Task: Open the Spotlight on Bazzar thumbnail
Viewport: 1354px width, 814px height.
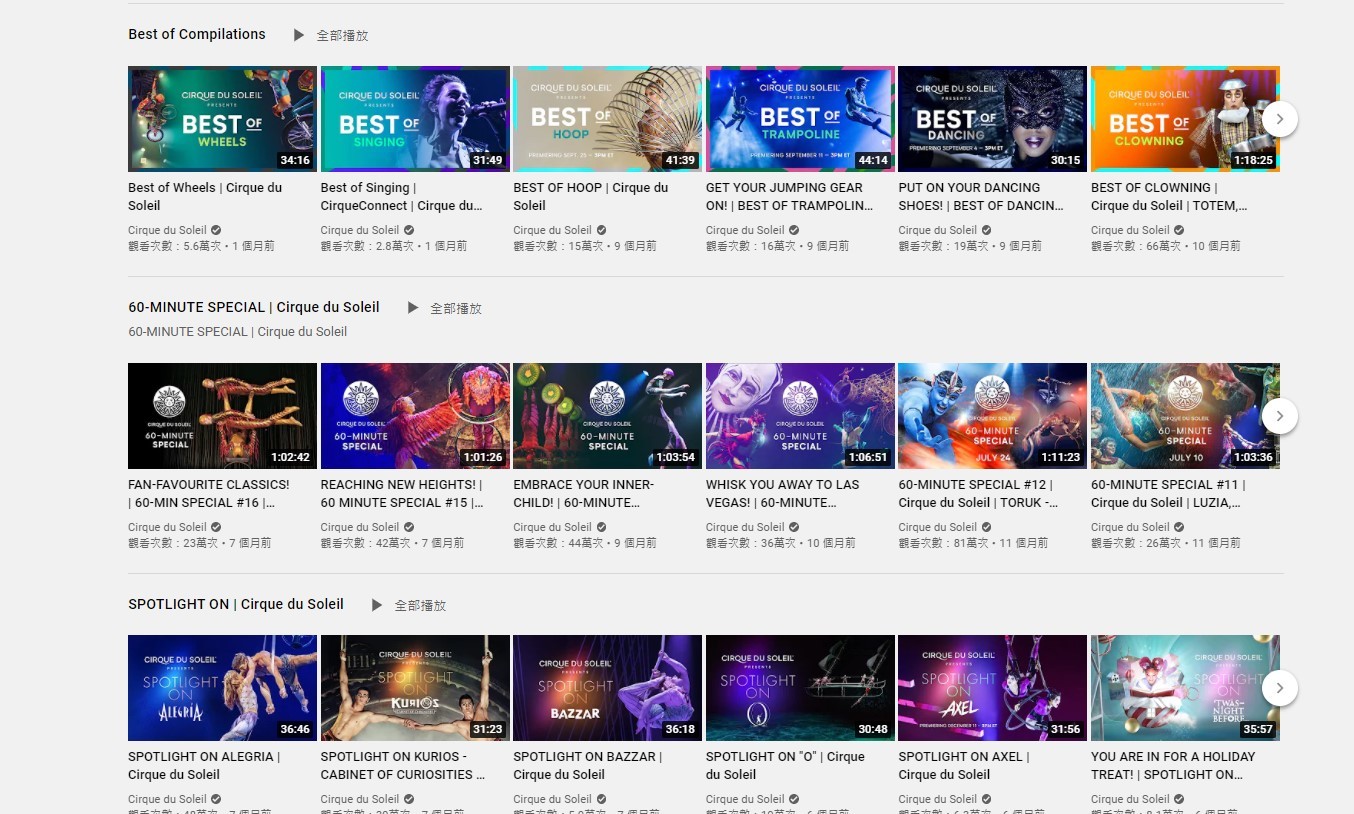Action: point(607,688)
